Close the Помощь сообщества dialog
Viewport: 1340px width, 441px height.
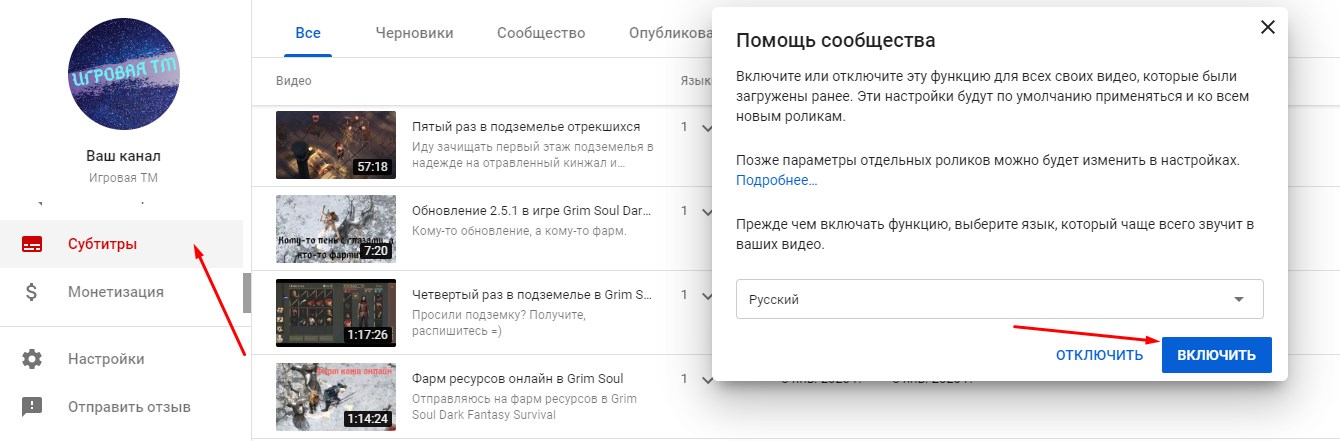coord(1268,28)
